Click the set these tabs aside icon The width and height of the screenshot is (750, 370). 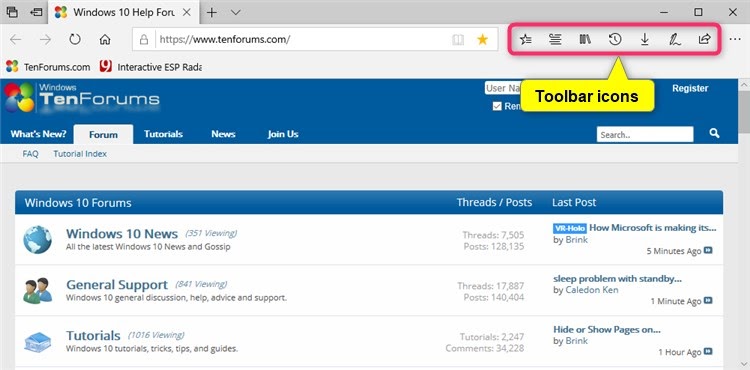coord(36,12)
